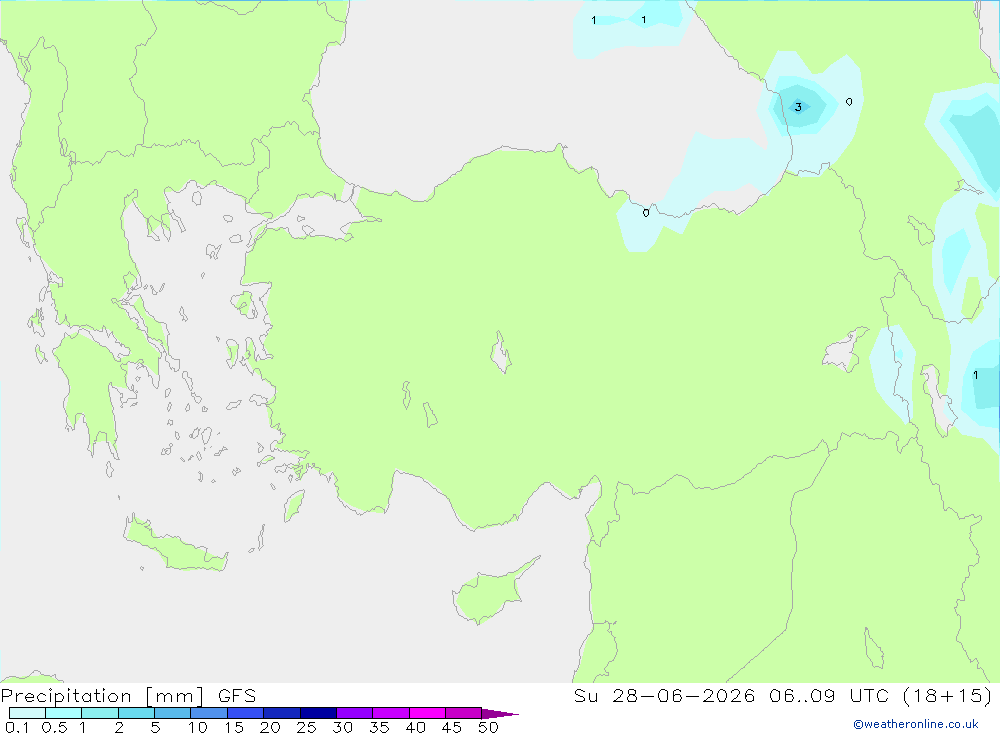The height and width of the screenshot is (733, 1000).
Task: Click the '06..09' time range text
Action: click(x=802, y=695)
